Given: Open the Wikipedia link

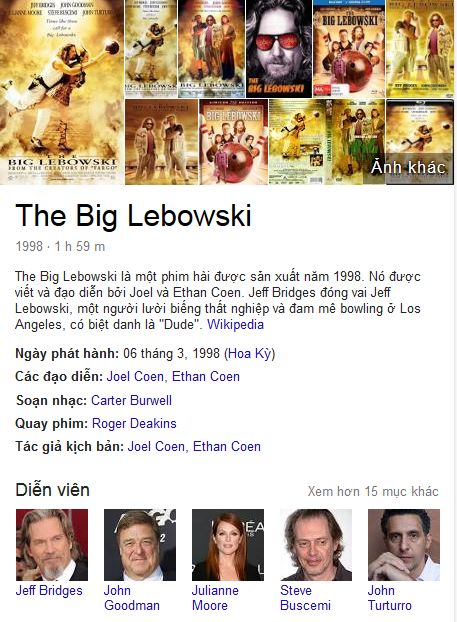Looking at the screenshot, I should (x=235, y=324).
